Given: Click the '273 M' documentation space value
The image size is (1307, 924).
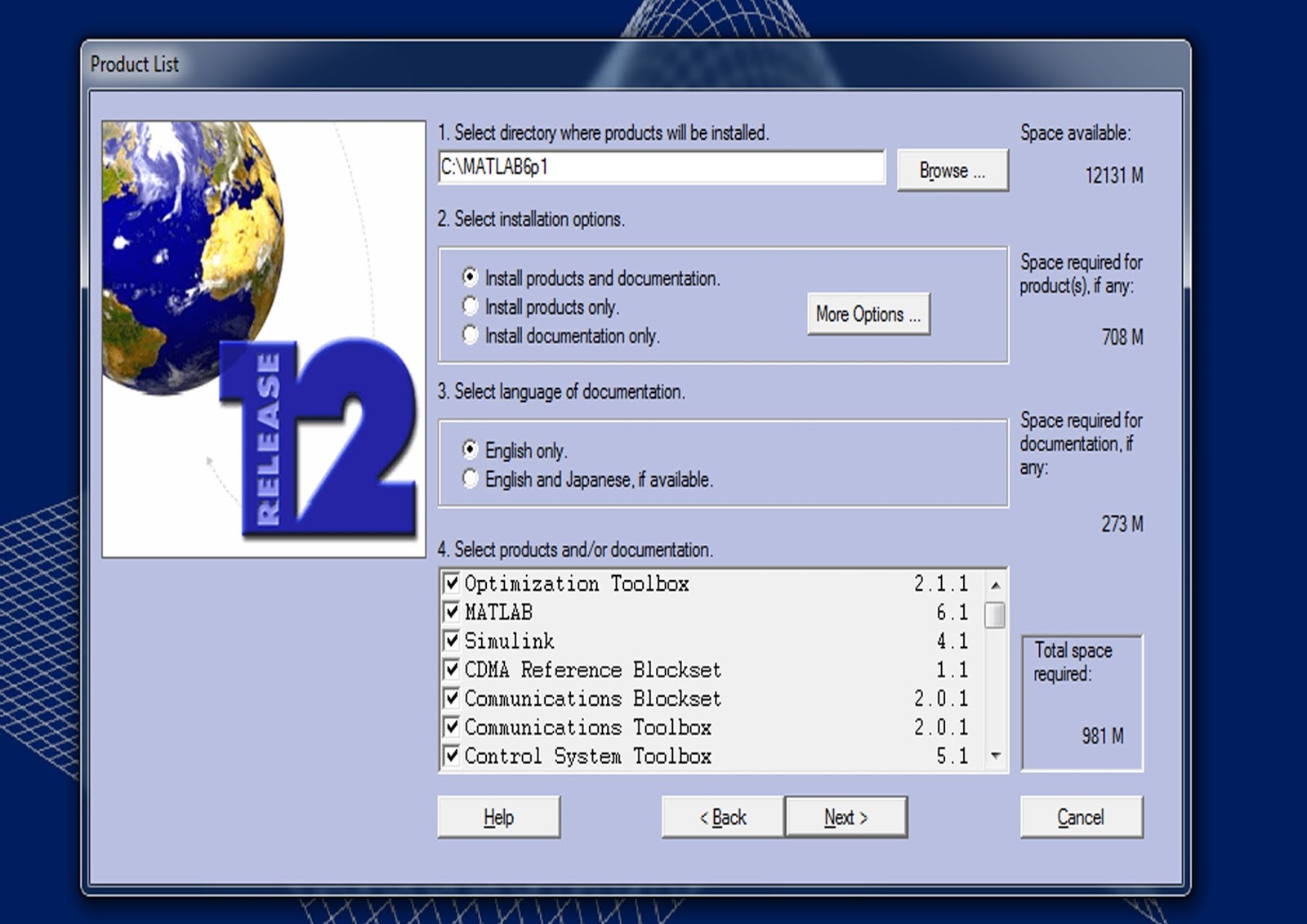Looking at the screenshot, I should (1122, 524).
